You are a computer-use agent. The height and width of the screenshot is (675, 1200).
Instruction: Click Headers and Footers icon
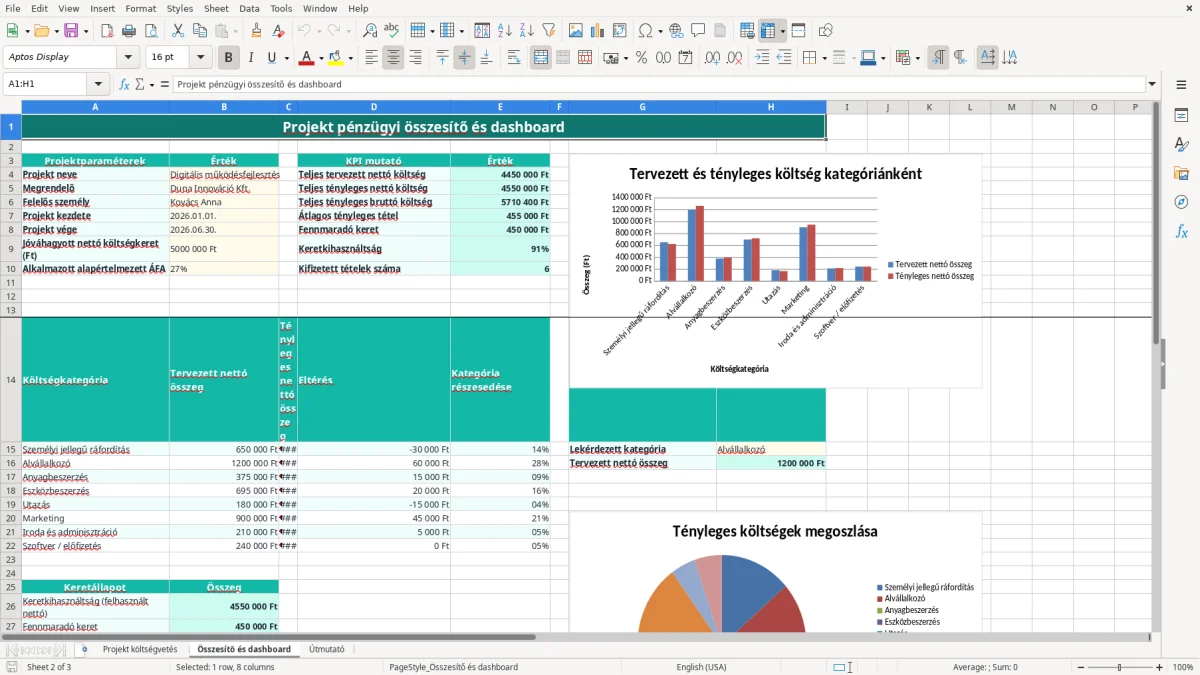(x=720, y=31)
